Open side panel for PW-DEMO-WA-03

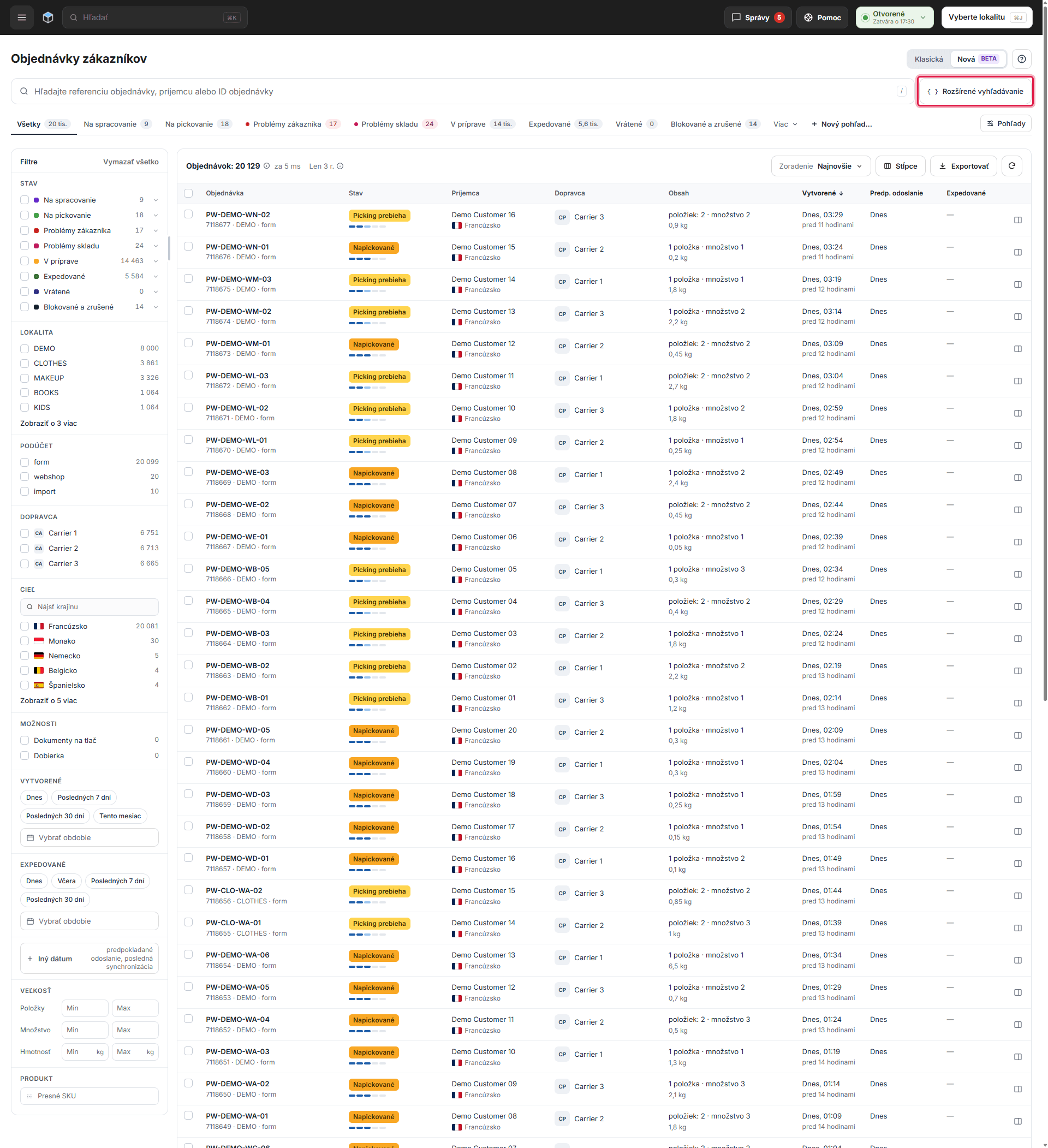coord(1019,1057)
